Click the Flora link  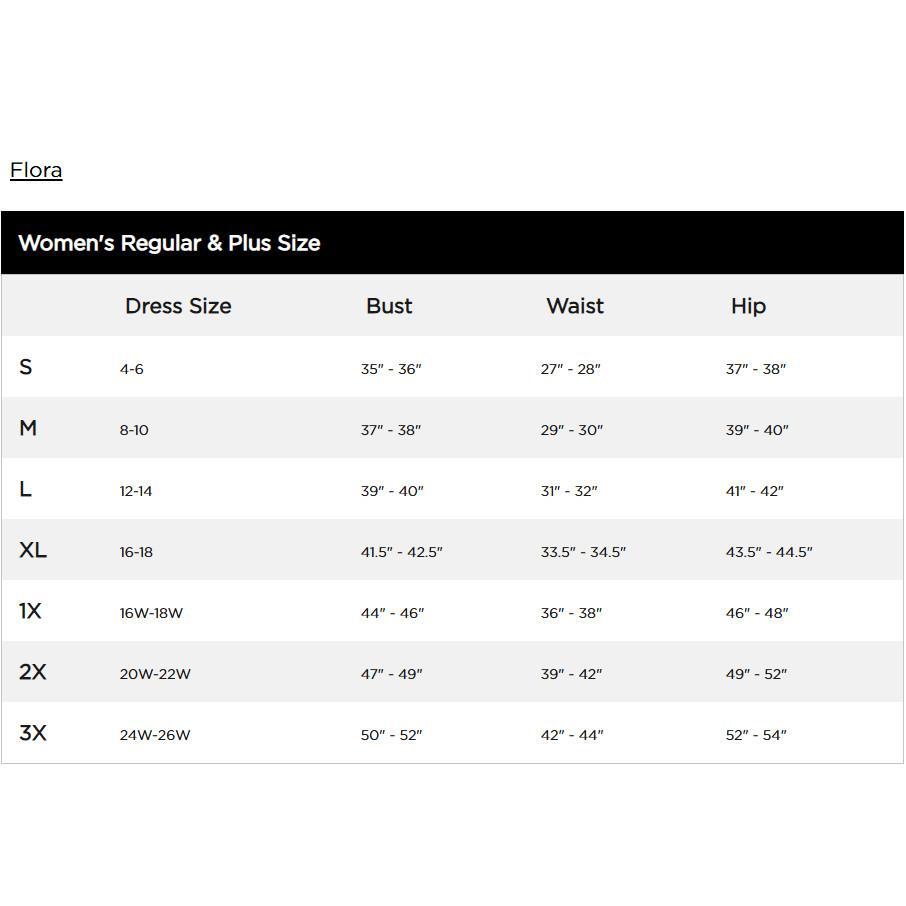pos(36,170)
